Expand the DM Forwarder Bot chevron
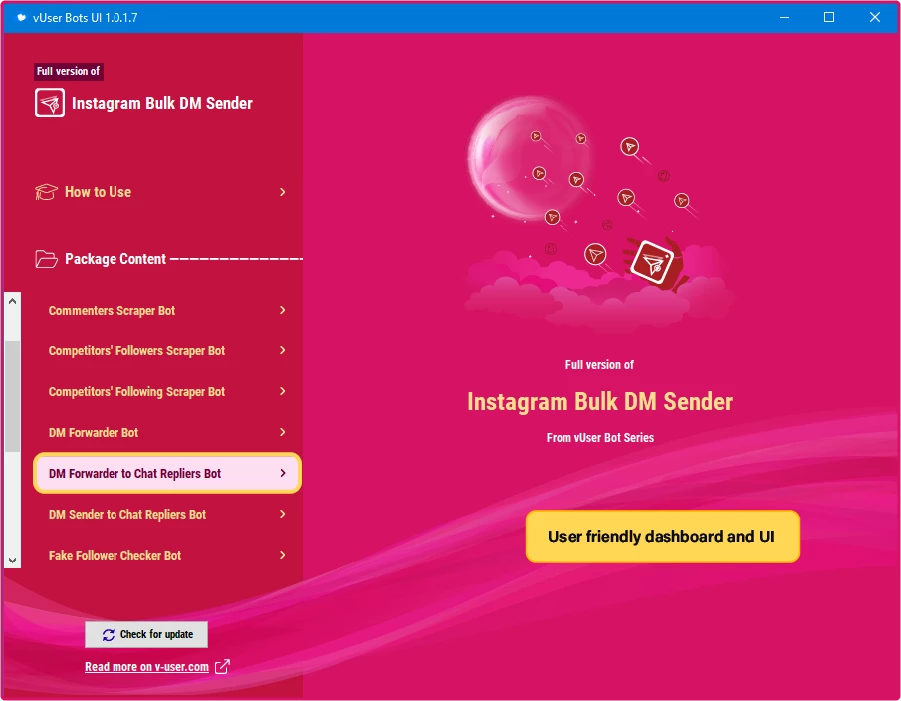Viewport: 901px width, 701px height. tap(283, 432)
